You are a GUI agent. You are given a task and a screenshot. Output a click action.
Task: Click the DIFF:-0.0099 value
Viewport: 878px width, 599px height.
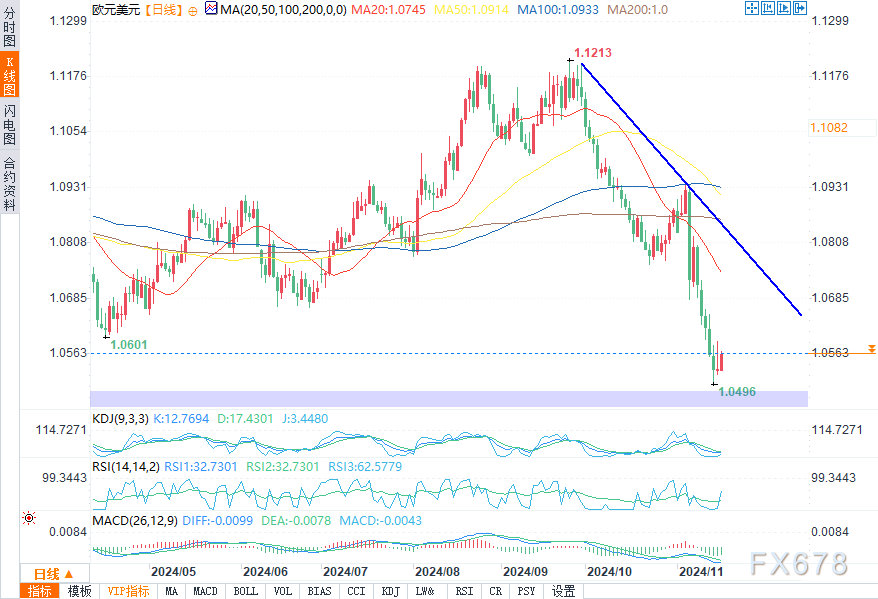[218, 521]
